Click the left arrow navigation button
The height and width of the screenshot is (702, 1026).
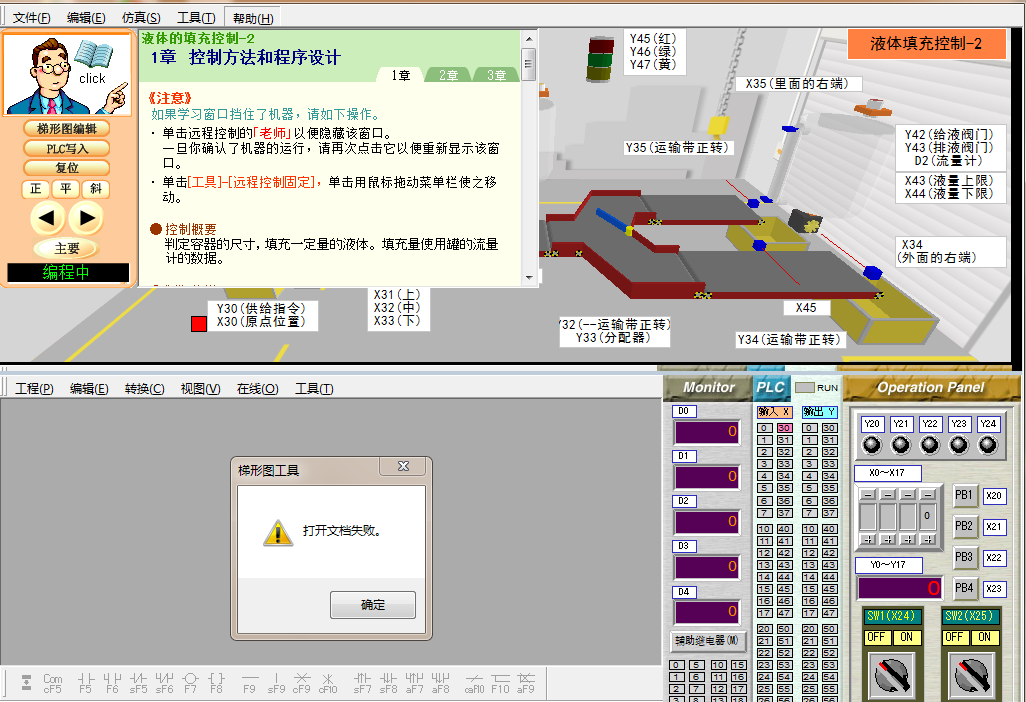pos(47,217)
